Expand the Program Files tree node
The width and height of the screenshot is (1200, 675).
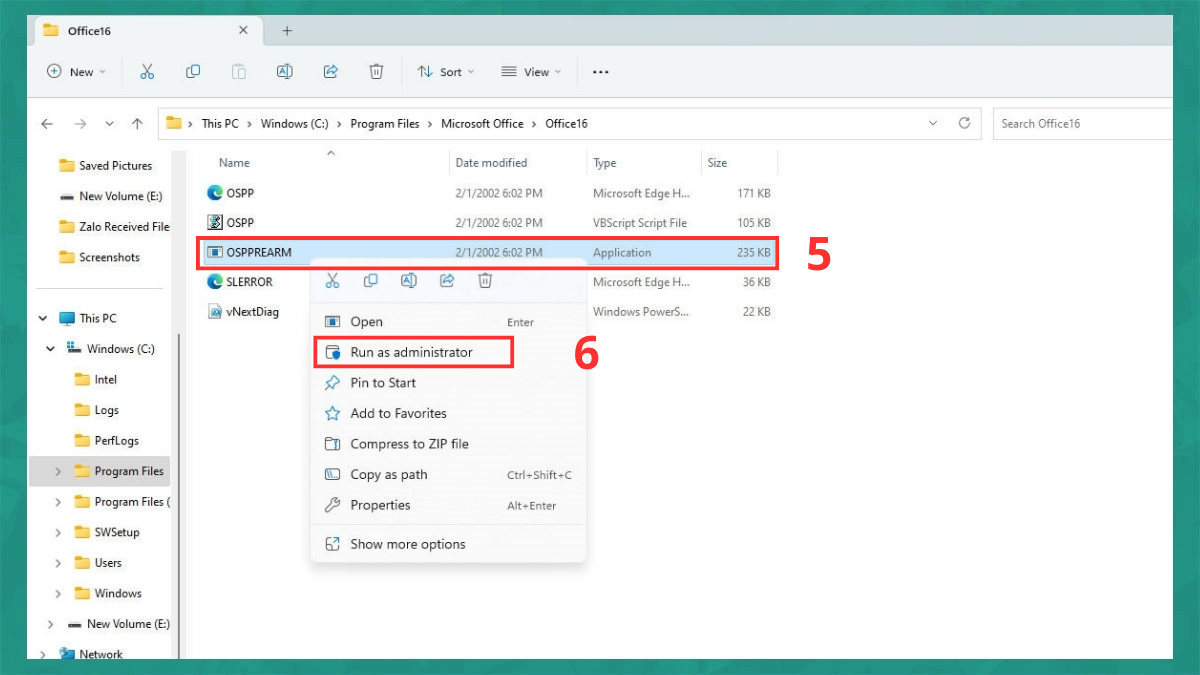[x=58, y=471]
